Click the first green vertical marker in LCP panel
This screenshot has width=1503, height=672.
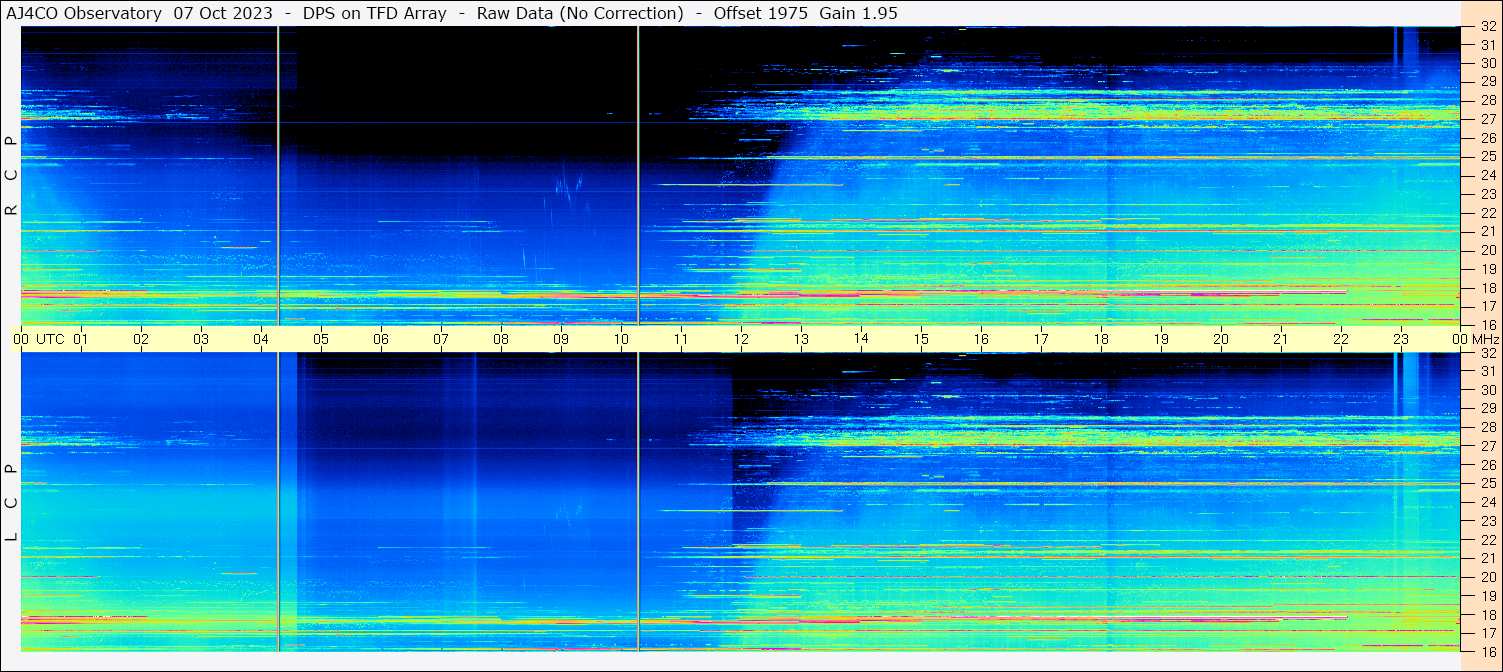(278, 500)
